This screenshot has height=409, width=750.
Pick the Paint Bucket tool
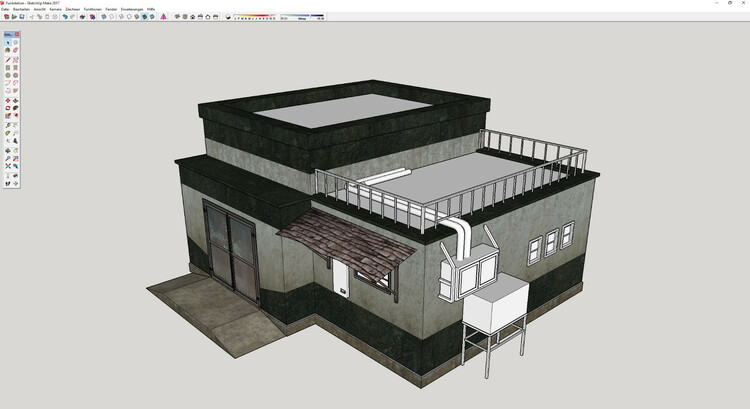point(8,50)
